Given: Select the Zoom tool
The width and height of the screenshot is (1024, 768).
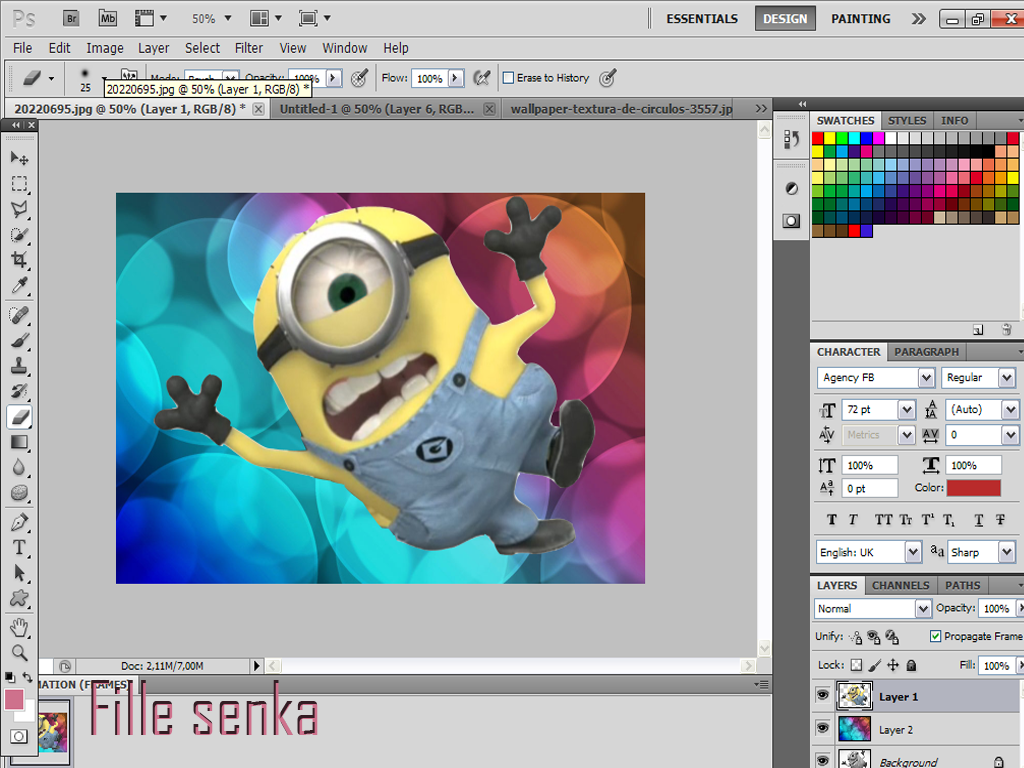Looking at the screenshot, I should pyautogui.click(x=19, y=652).
